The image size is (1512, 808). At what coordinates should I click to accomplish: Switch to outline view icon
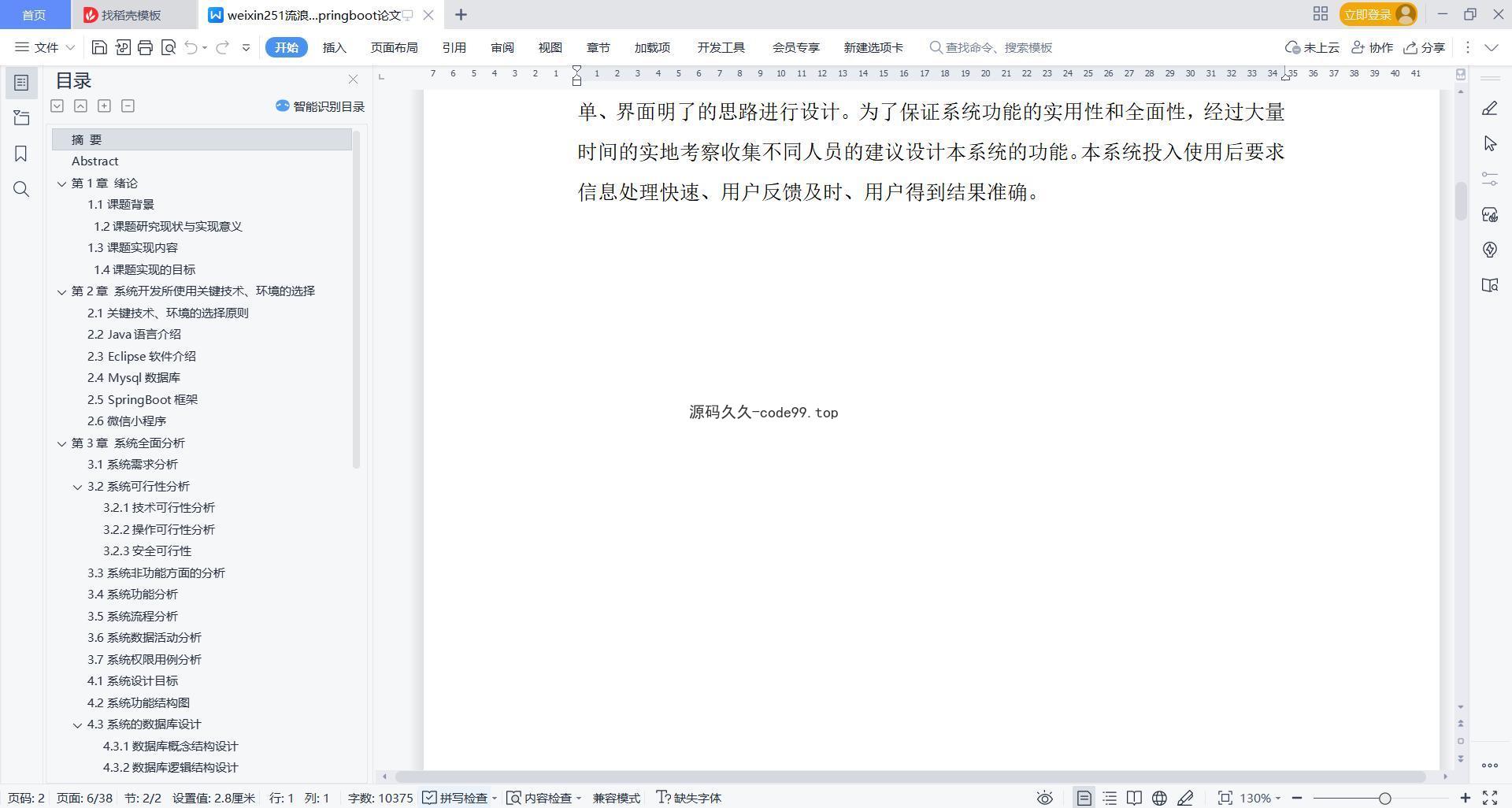(1110, 798)
